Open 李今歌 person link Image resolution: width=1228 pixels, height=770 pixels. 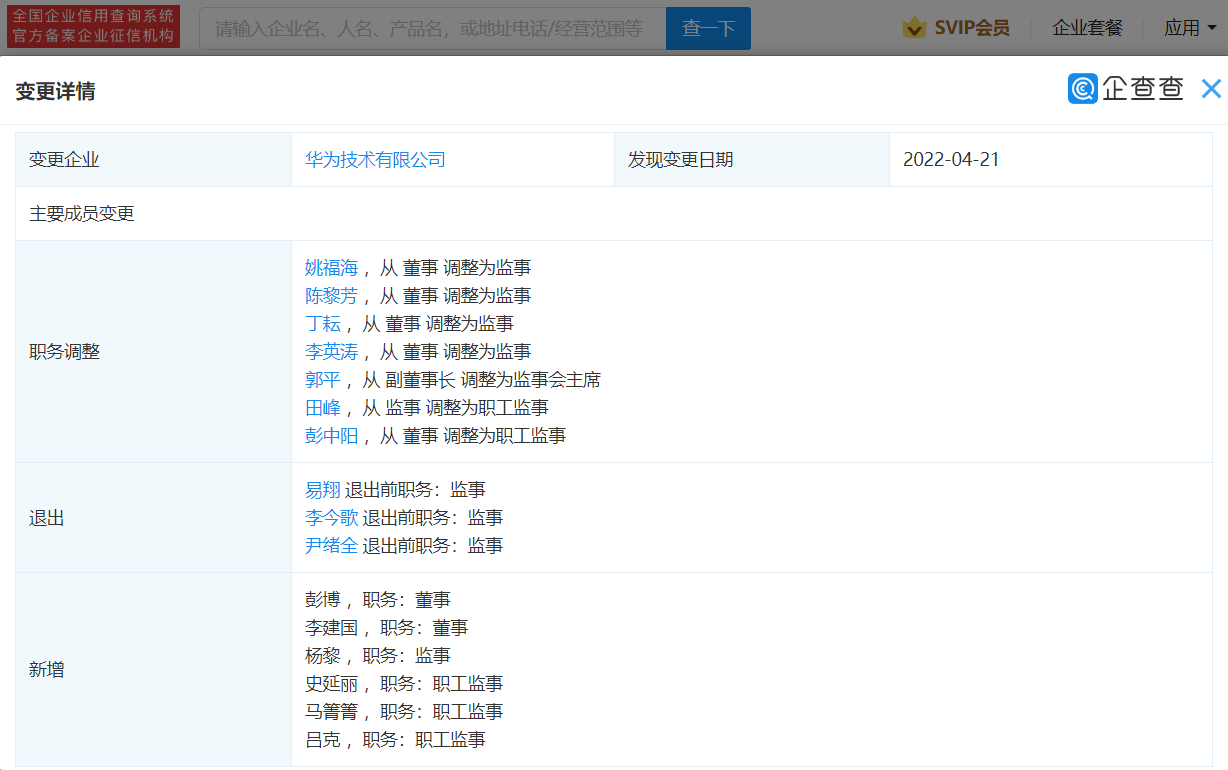331,518
